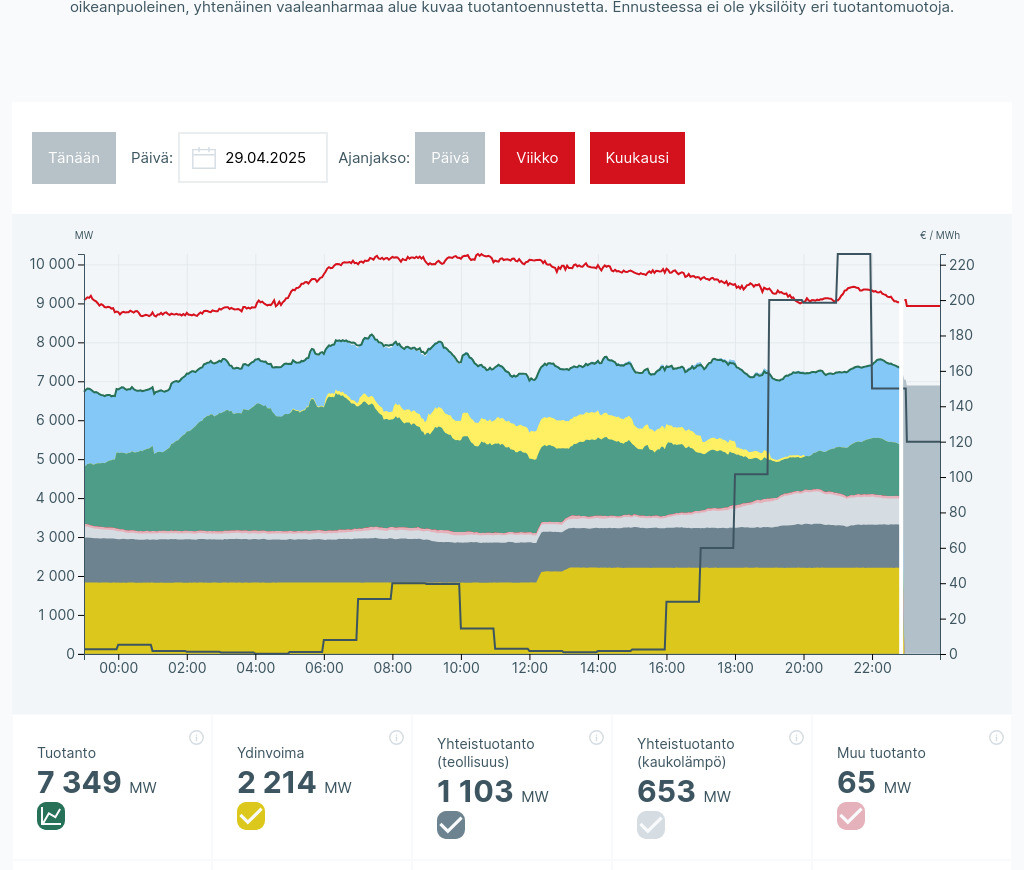Toggle the green Tuotanto line chart icon
1024x870 pixels.
click(51, 816)
